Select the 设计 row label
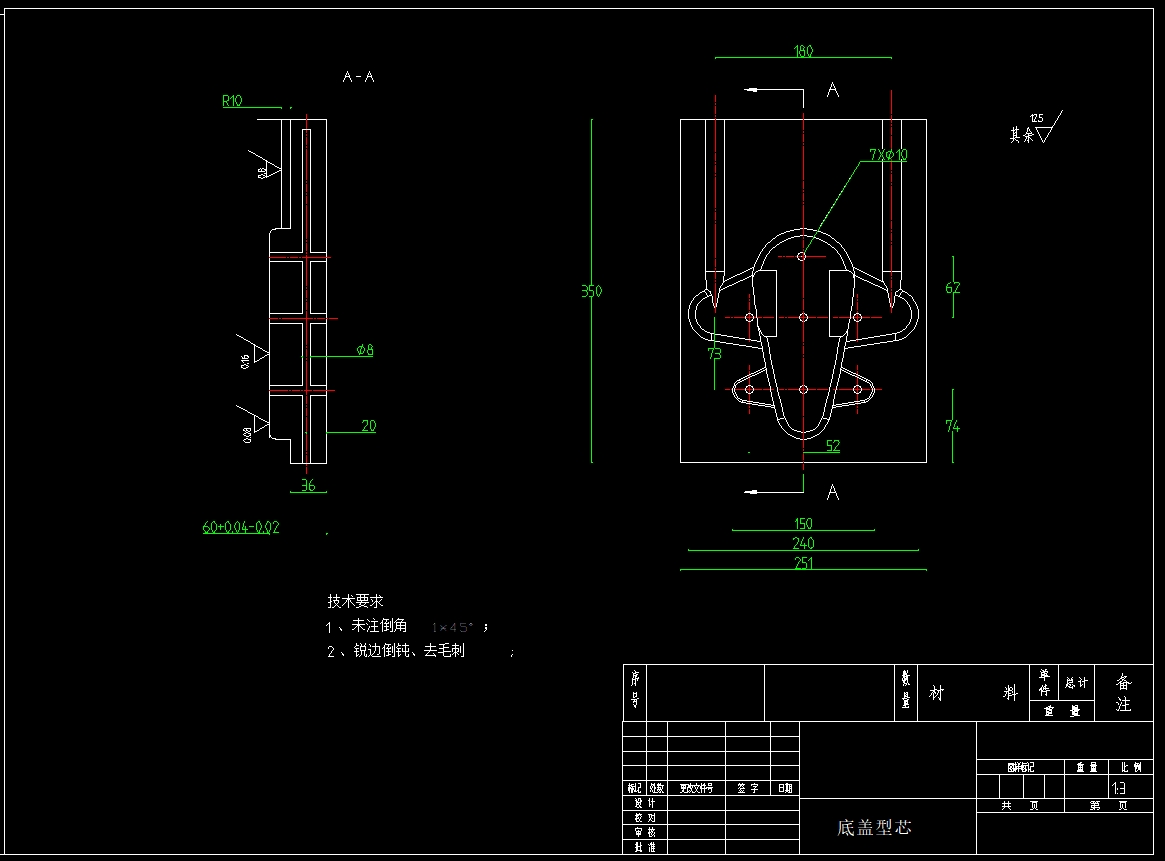Screen dimensions: 1165x861 (x=645, y=803)
